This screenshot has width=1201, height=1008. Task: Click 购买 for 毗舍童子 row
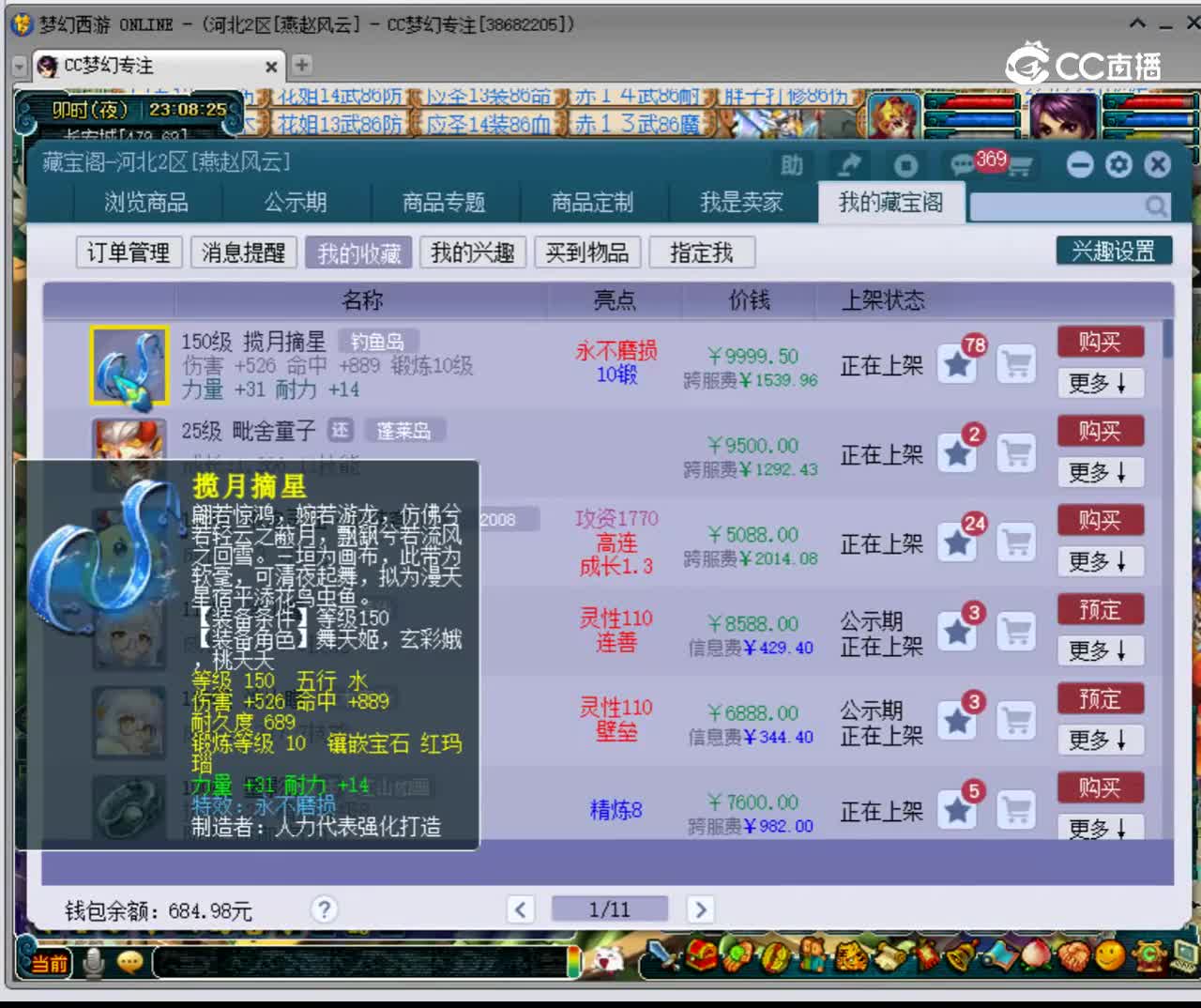pos(1101,431)
